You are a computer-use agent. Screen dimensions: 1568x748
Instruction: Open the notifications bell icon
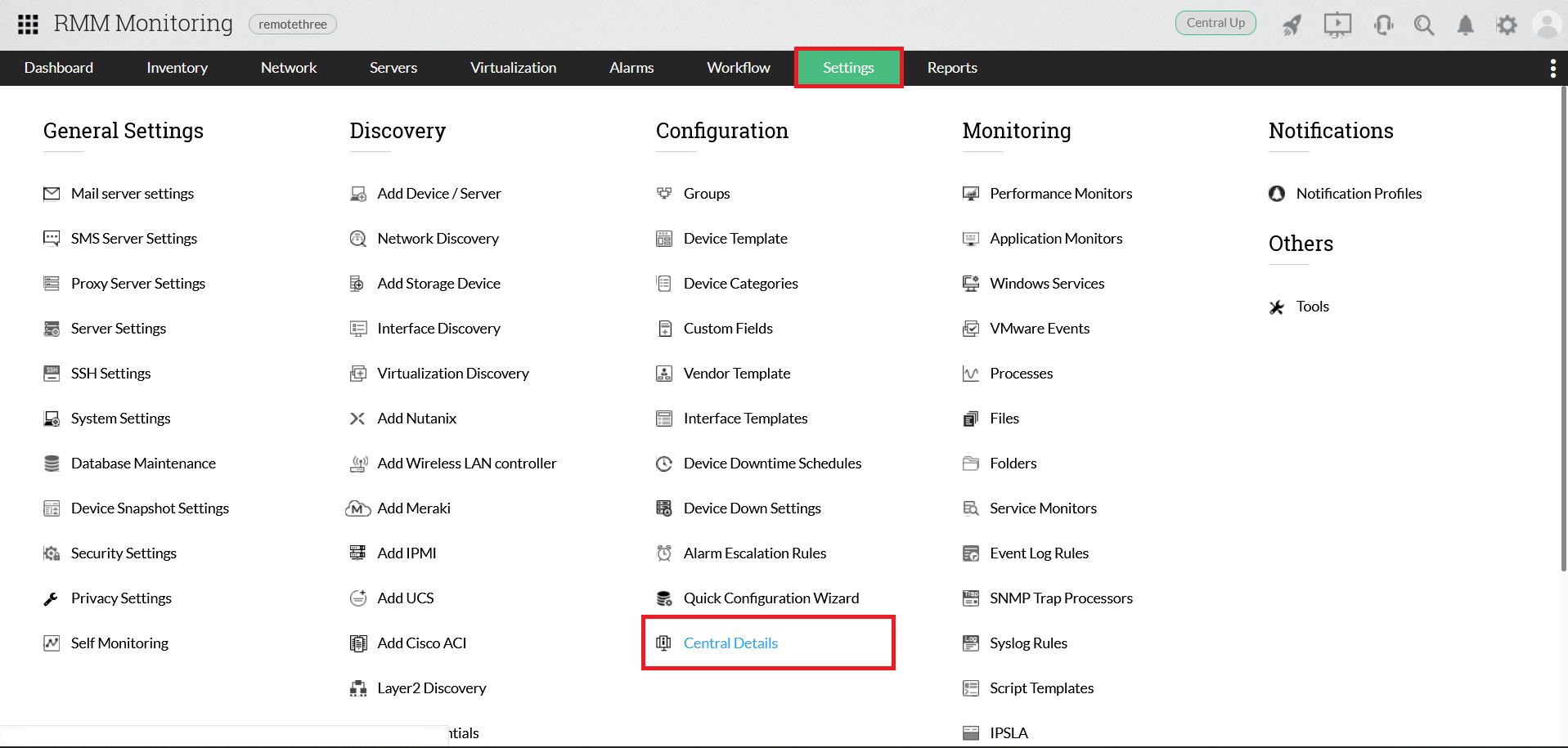pyautogui.click(x=1465, y=25)
